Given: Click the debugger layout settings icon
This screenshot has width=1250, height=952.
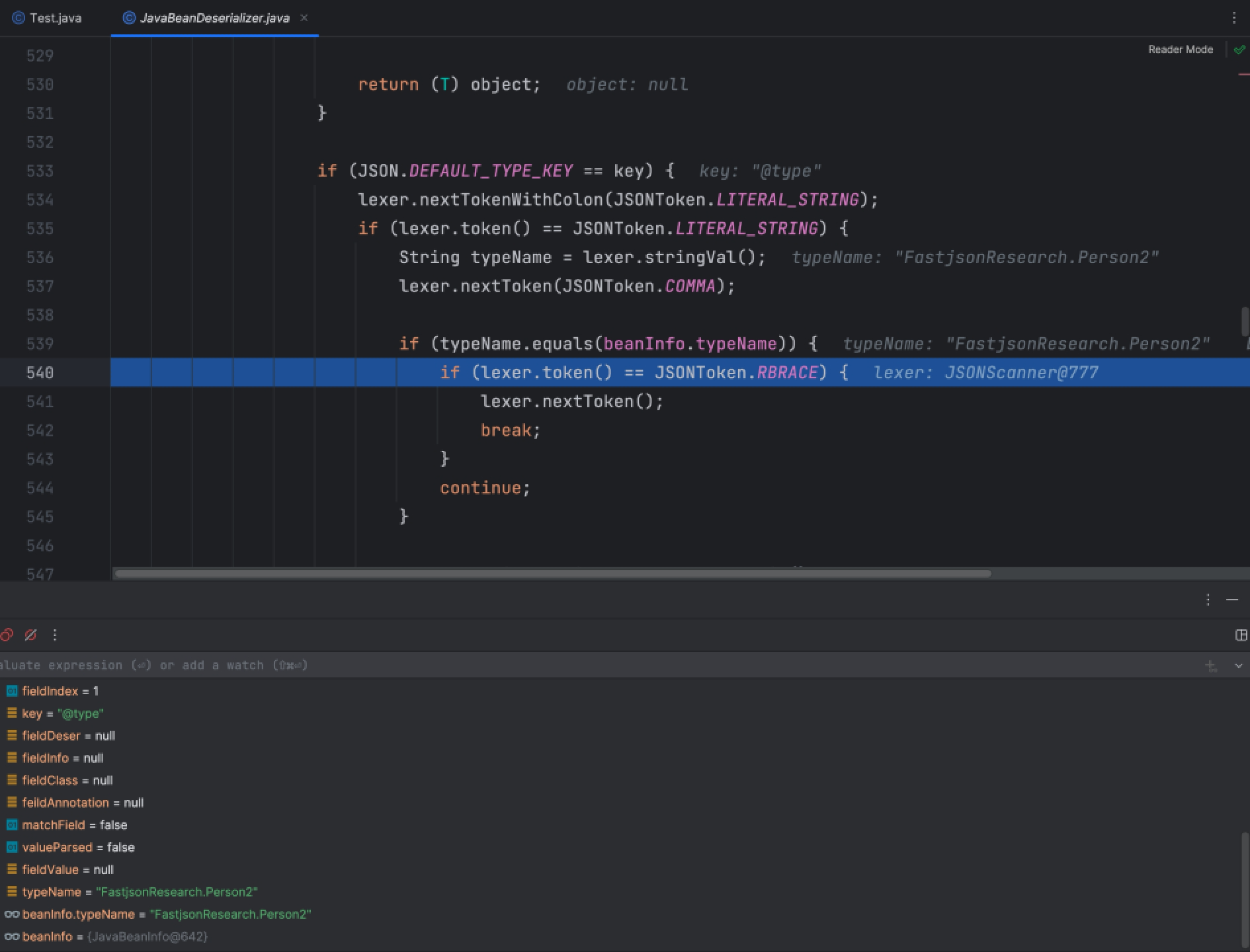Looking at the screenshot, I should pos(1241,635).
